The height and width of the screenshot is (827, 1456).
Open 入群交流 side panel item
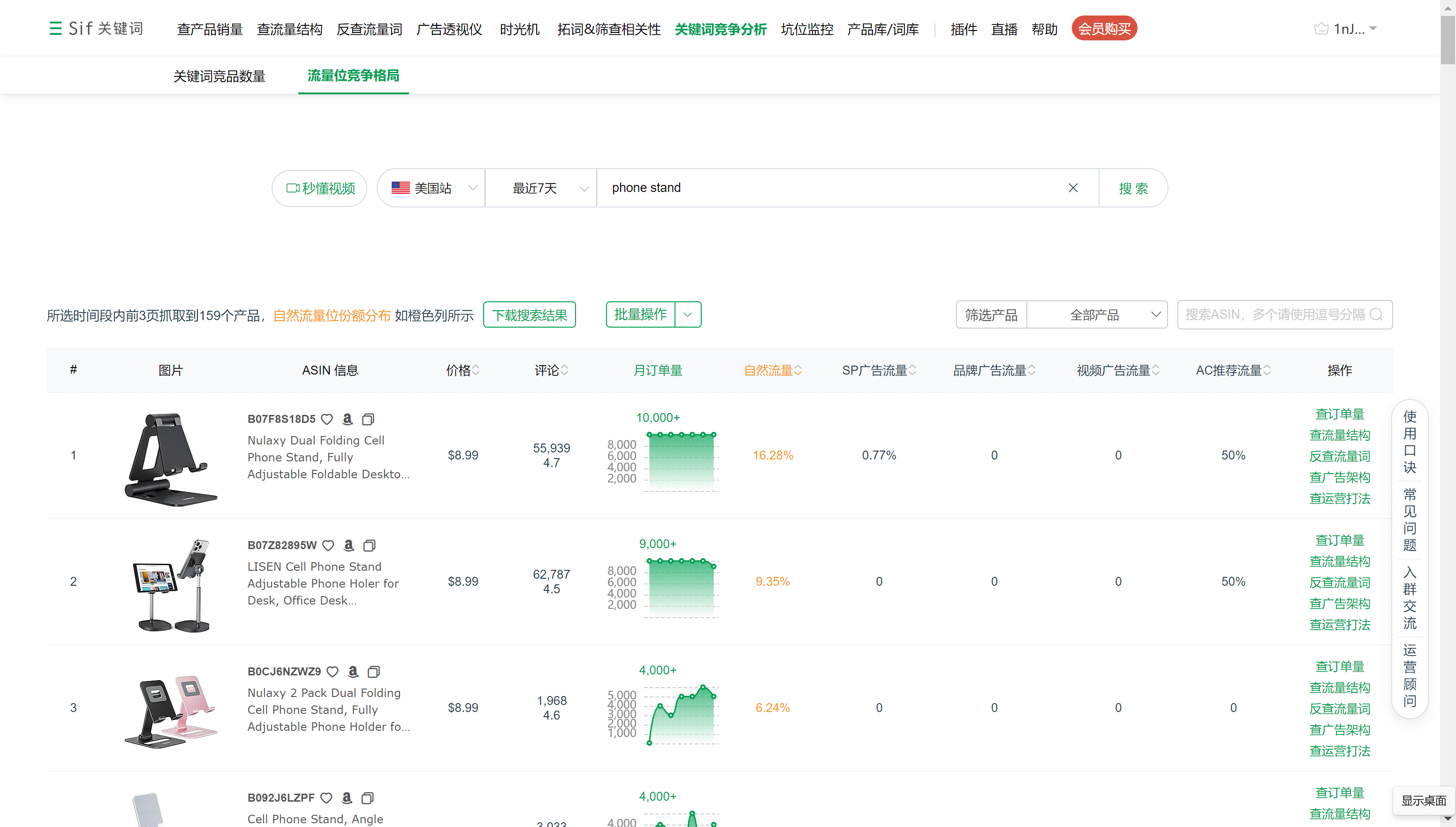click(1410, 597)
